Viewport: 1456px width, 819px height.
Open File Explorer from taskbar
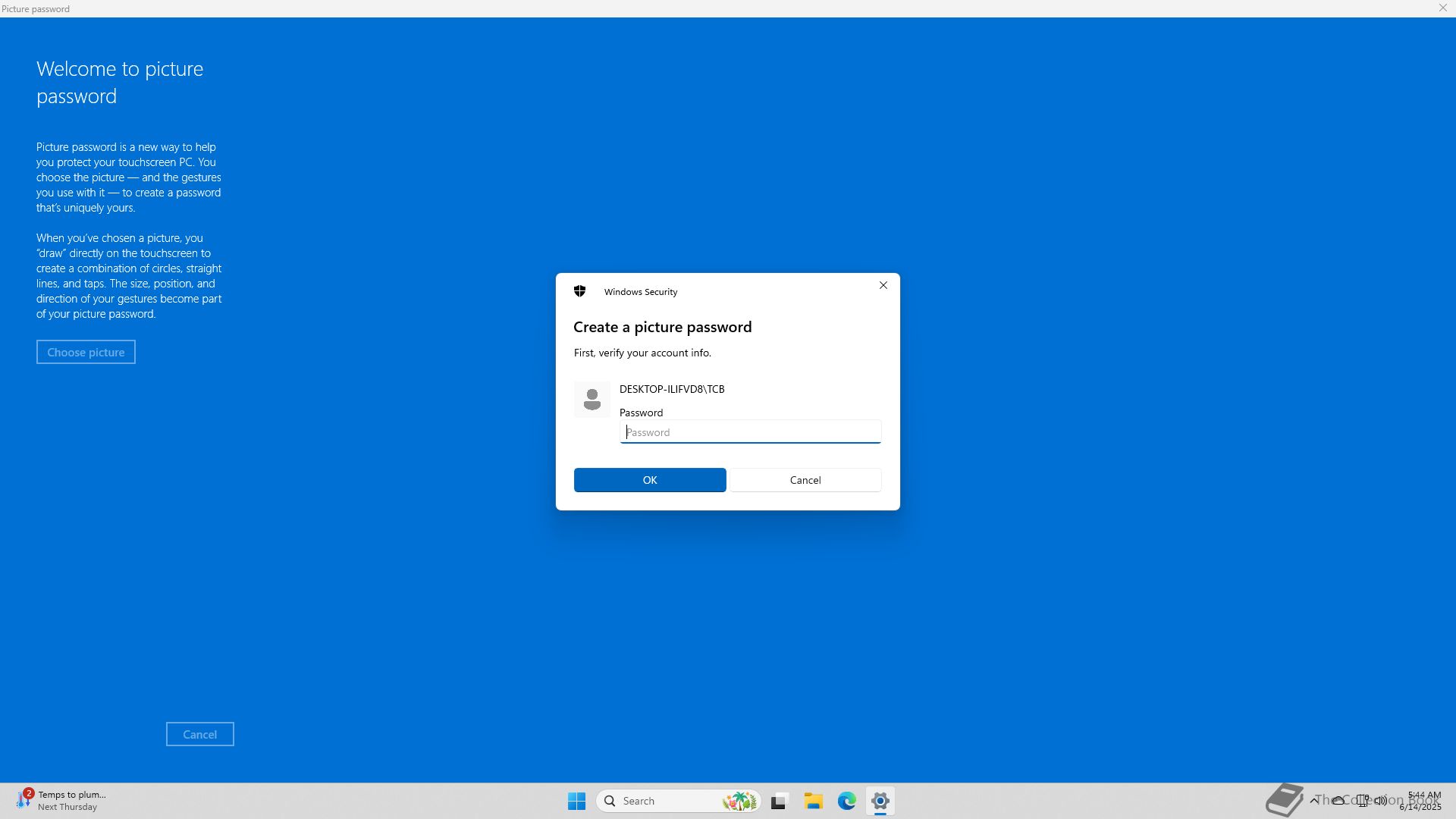pyautogui.click(x=813, y=801)
